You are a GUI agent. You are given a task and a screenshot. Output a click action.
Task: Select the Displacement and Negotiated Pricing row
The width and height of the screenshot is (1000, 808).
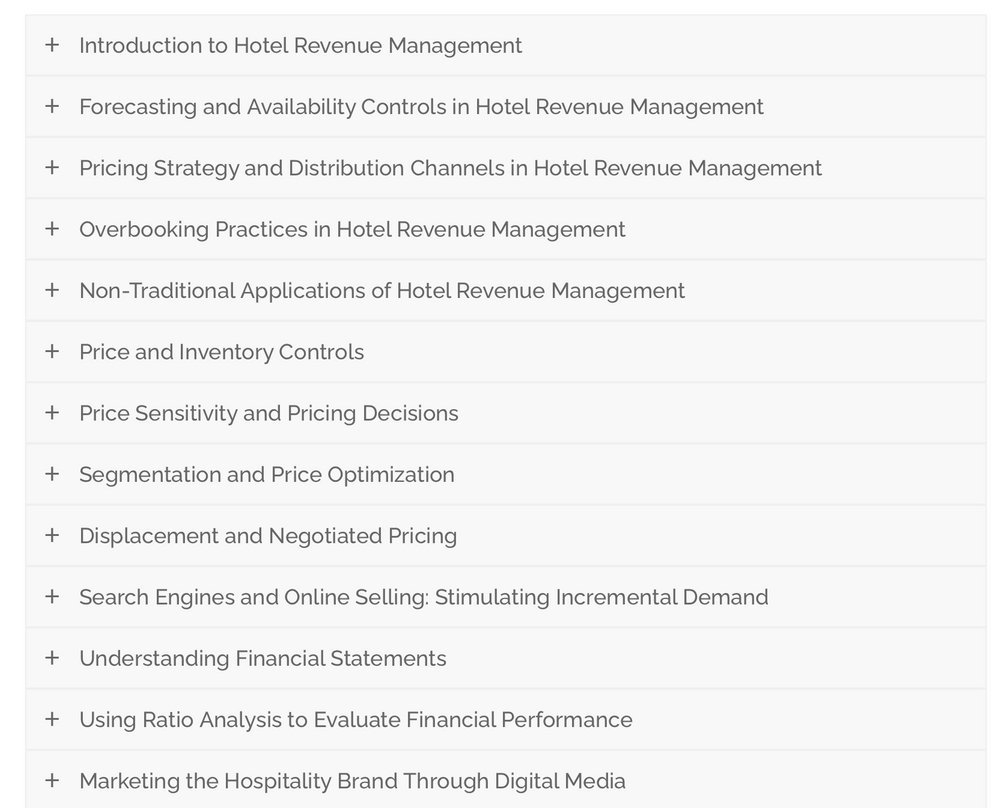point(267,535)
